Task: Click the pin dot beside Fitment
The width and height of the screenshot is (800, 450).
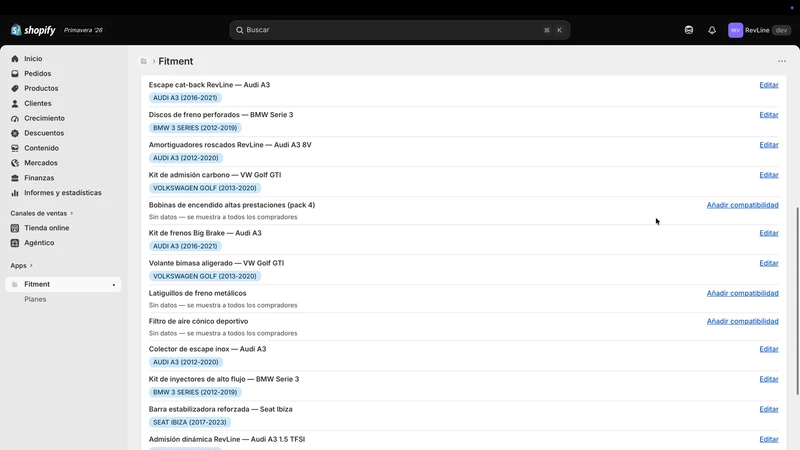Action: click(114, 285)
